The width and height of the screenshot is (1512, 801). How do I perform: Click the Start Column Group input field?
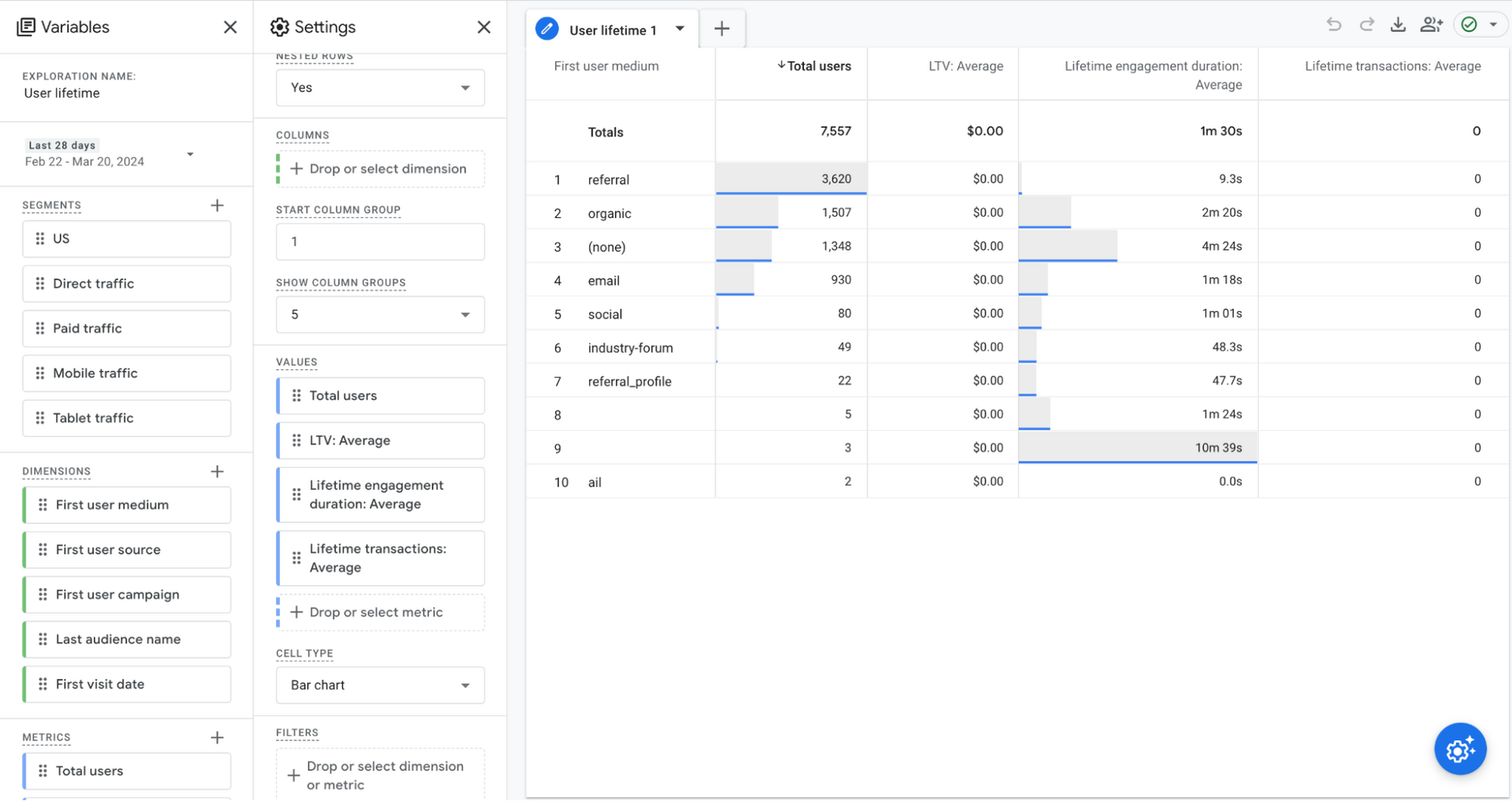click(x=380, y=242)
